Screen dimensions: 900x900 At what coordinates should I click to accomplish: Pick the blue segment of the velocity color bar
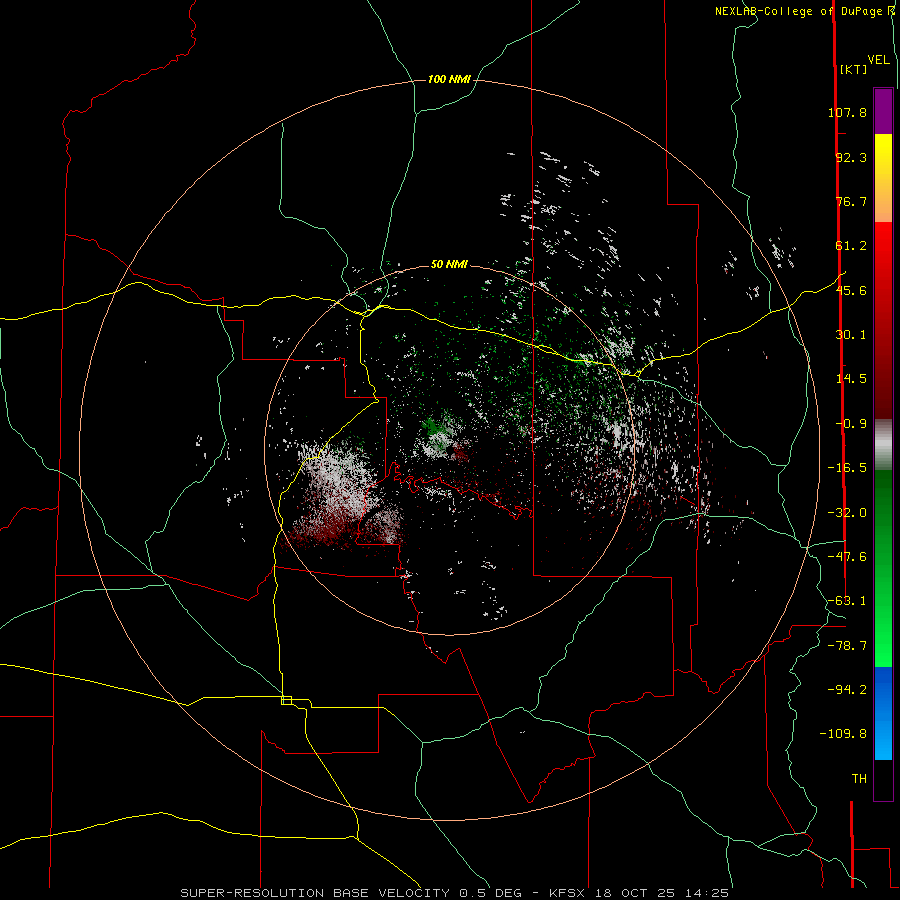[883, 713]
